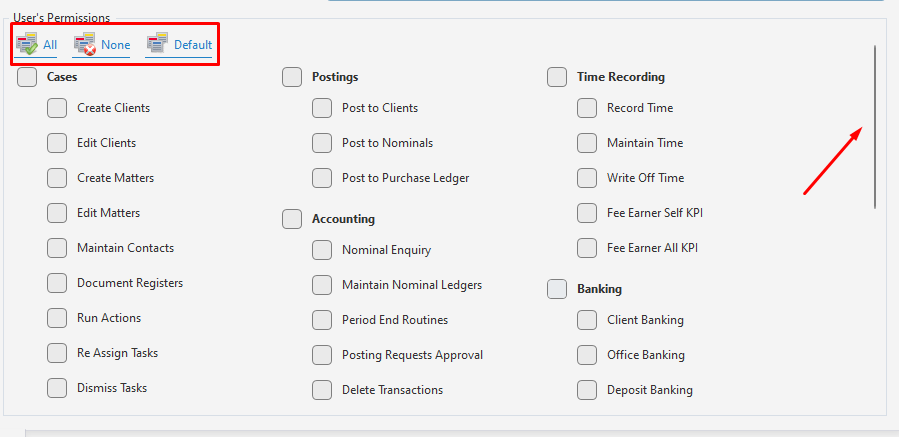Screen dimensions: 899x437
Task: Check the Edit Matters checkbox
Action: point(57,213)
